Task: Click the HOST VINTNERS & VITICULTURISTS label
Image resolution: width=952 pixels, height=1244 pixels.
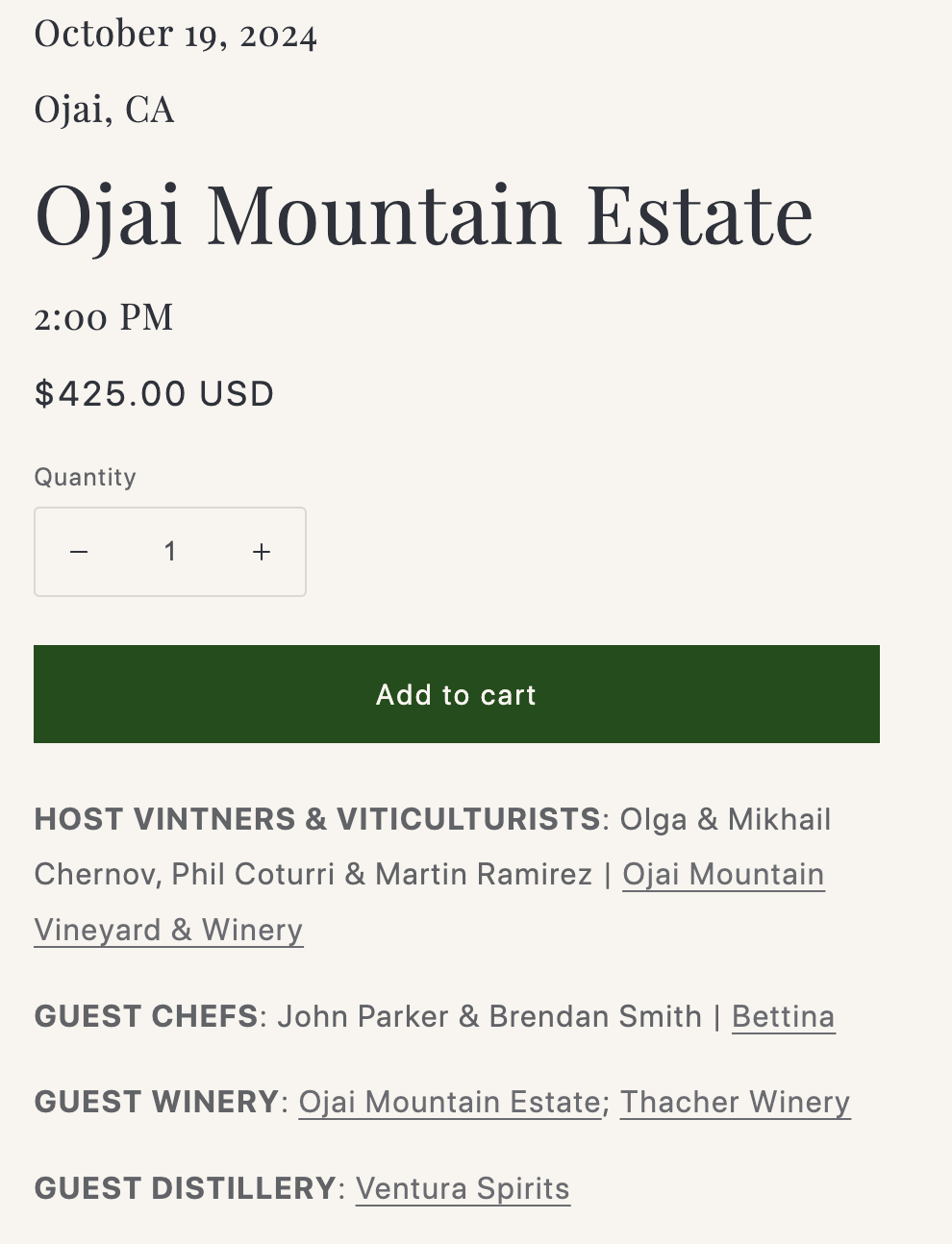Action: (317, 820)
